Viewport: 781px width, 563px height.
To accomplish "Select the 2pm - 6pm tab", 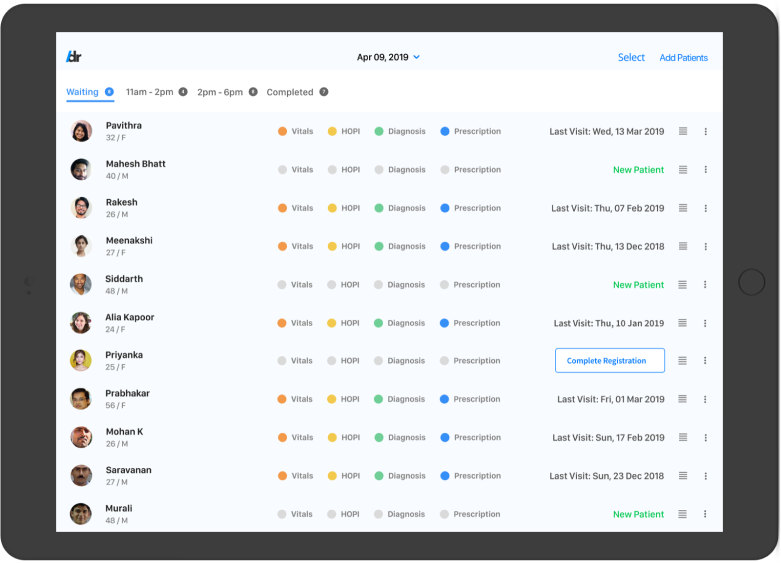I will [220, 92].
